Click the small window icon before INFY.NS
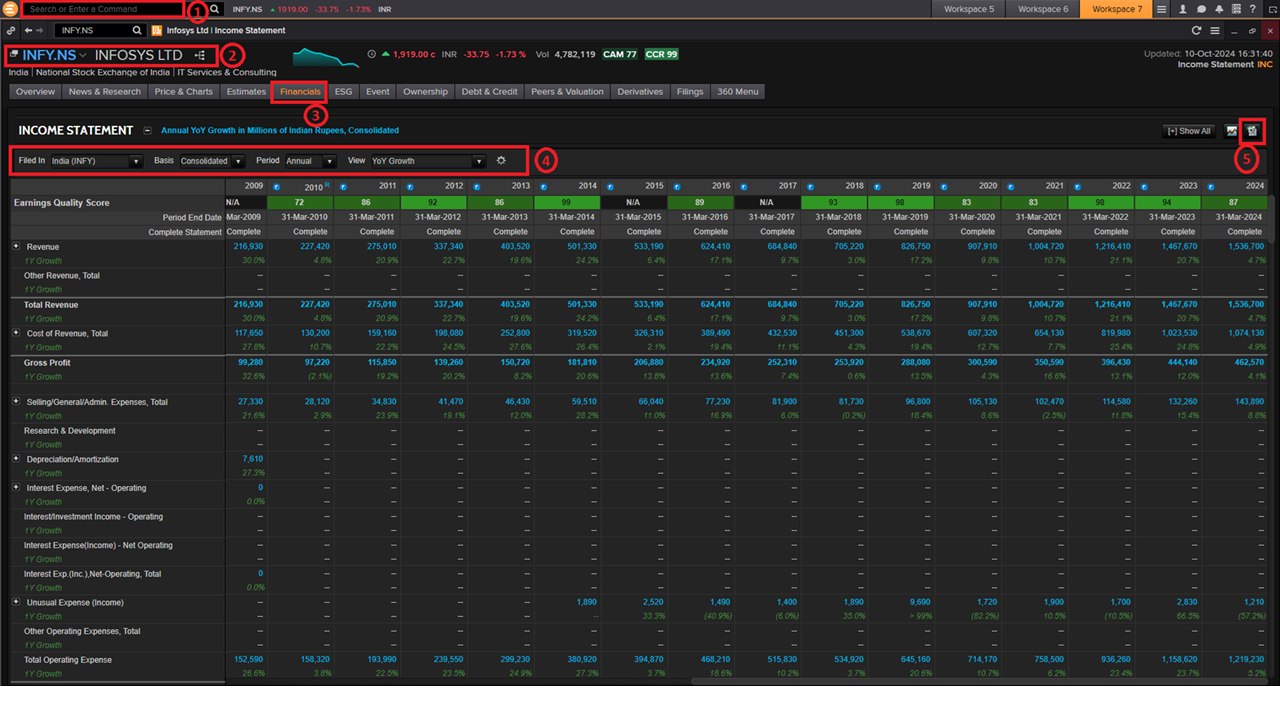This screenshot has width=1280, height=720. [x=14, y=55]
